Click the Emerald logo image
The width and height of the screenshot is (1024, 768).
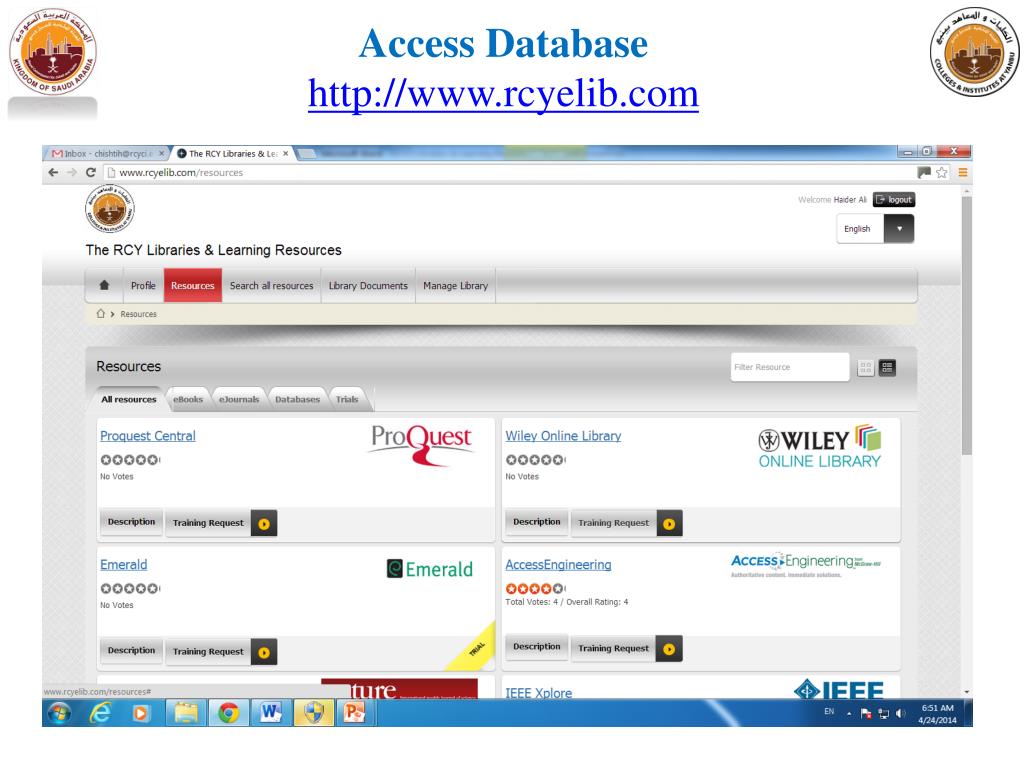tap(430, 569)
